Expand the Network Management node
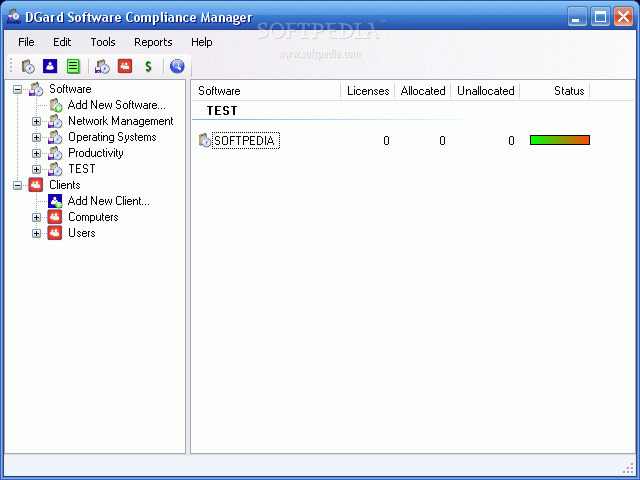640x480 pixels. (x=36, y=121)
